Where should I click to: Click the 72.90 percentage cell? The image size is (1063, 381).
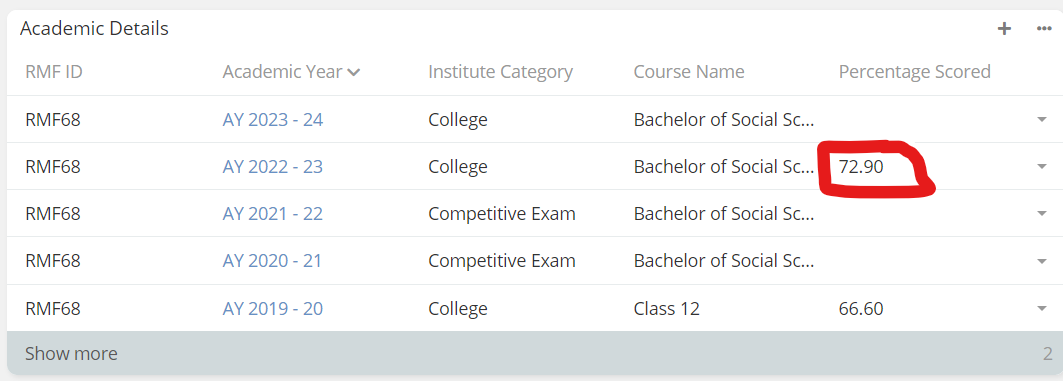[861, 167]
